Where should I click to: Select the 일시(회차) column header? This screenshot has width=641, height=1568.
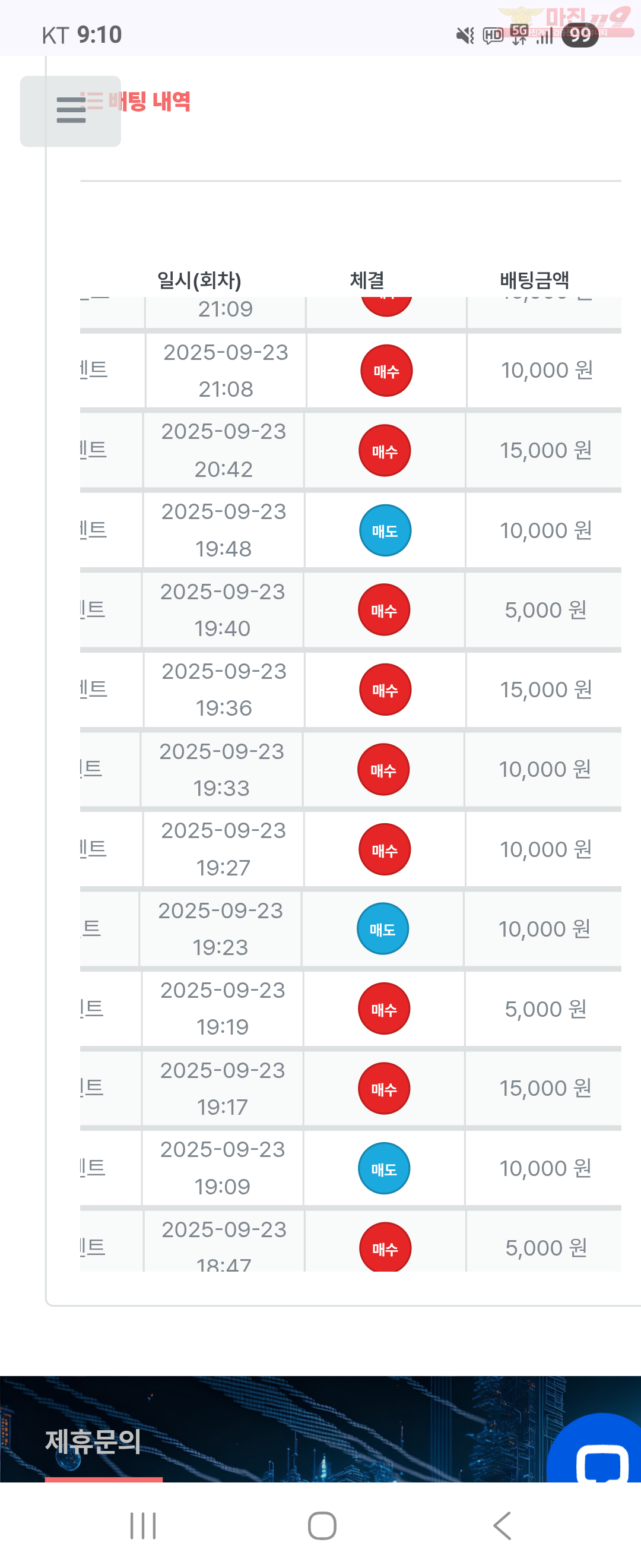199,280
